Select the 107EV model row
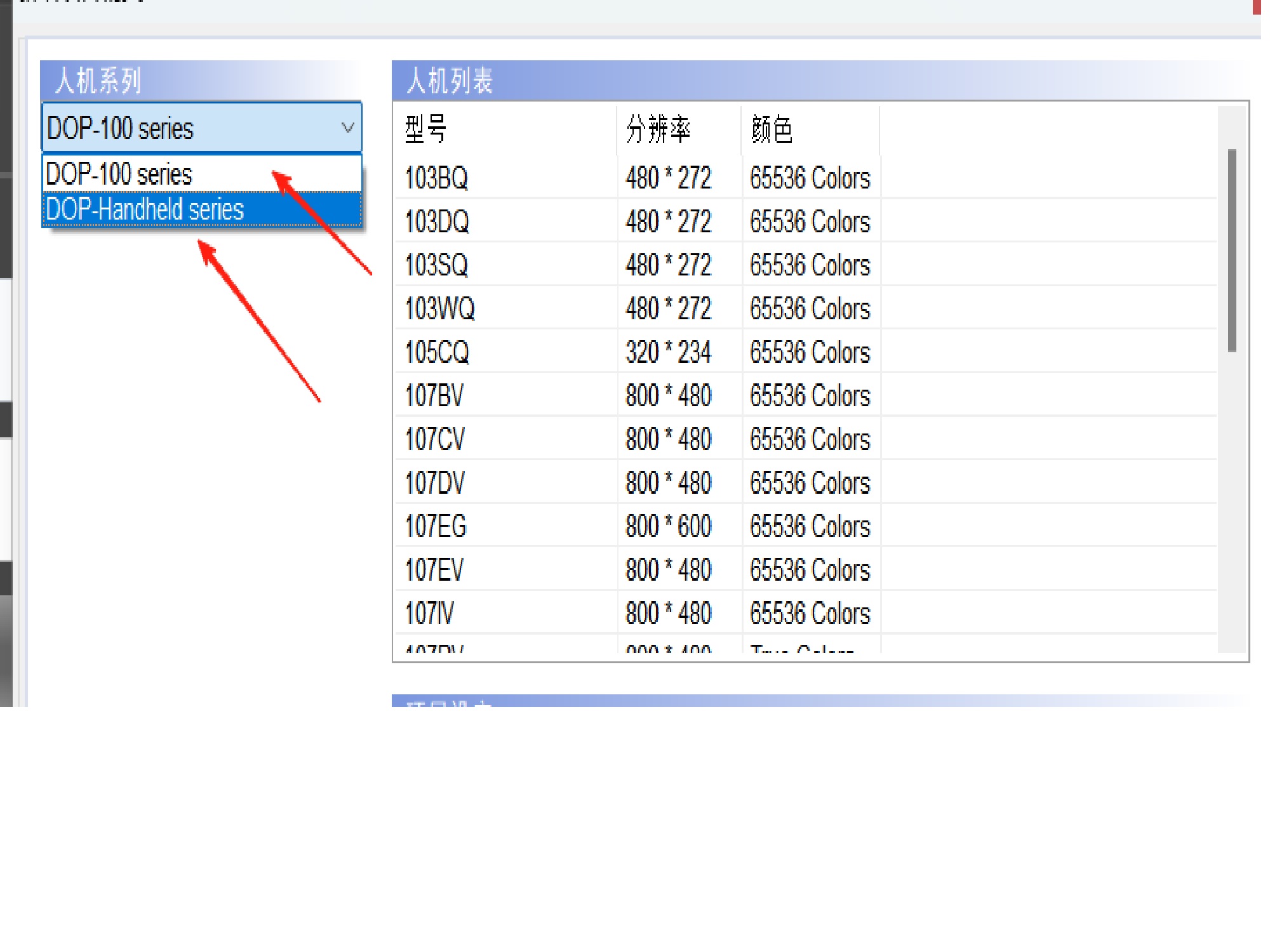 [434, 570]
